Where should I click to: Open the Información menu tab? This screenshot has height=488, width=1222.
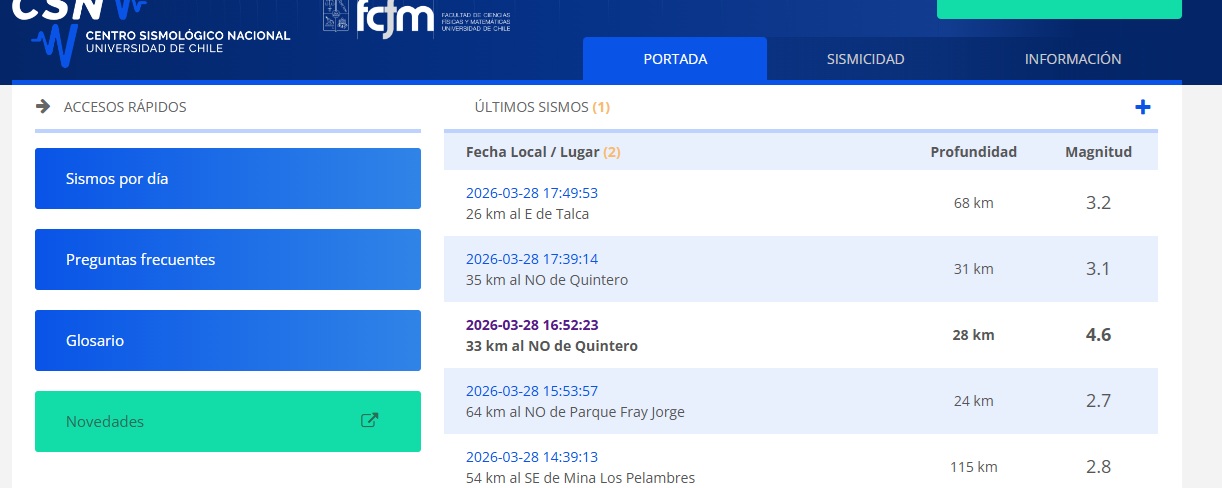(x=1072, y=59)
